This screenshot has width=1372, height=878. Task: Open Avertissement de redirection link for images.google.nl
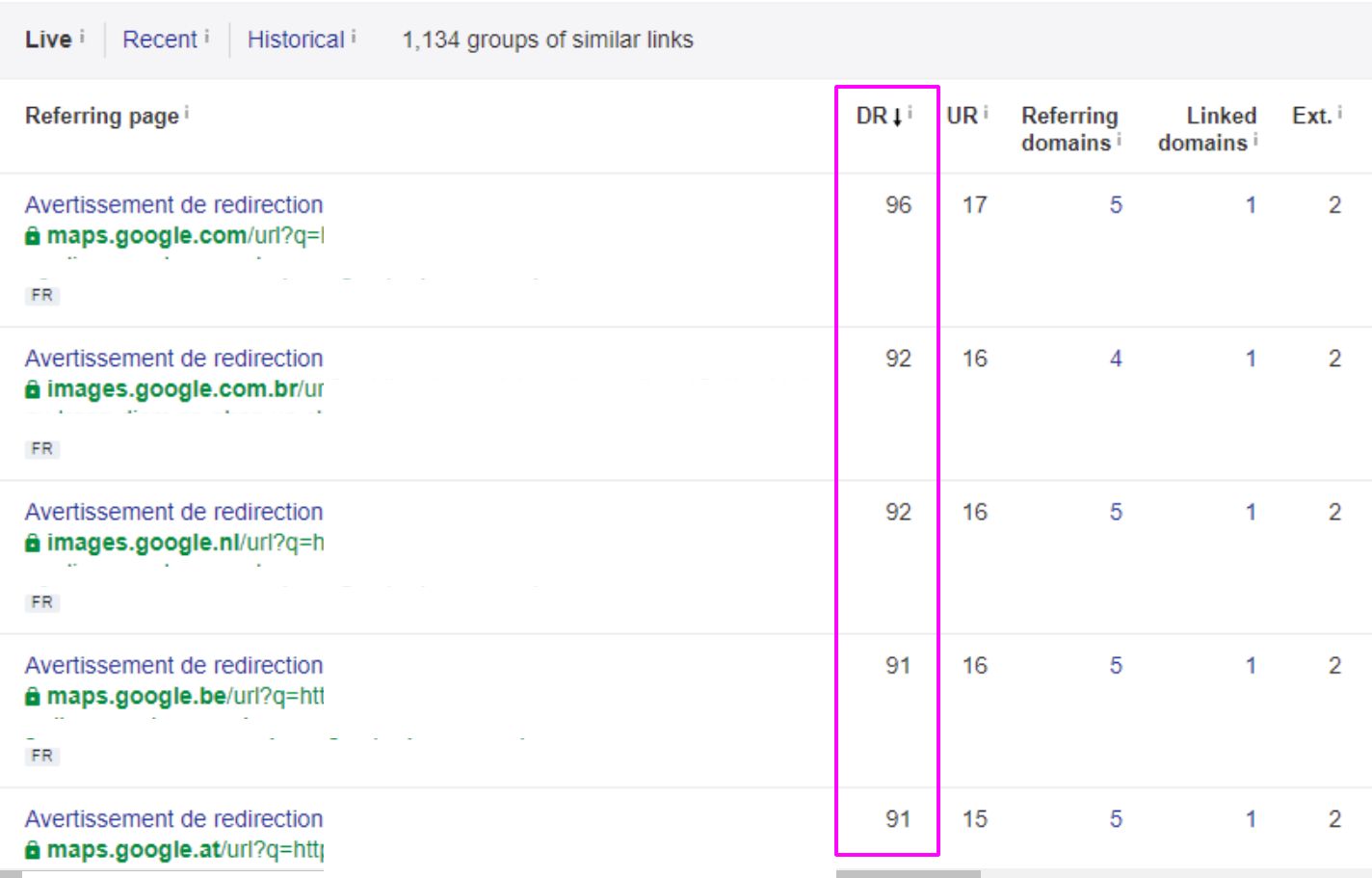coord(173,511)
